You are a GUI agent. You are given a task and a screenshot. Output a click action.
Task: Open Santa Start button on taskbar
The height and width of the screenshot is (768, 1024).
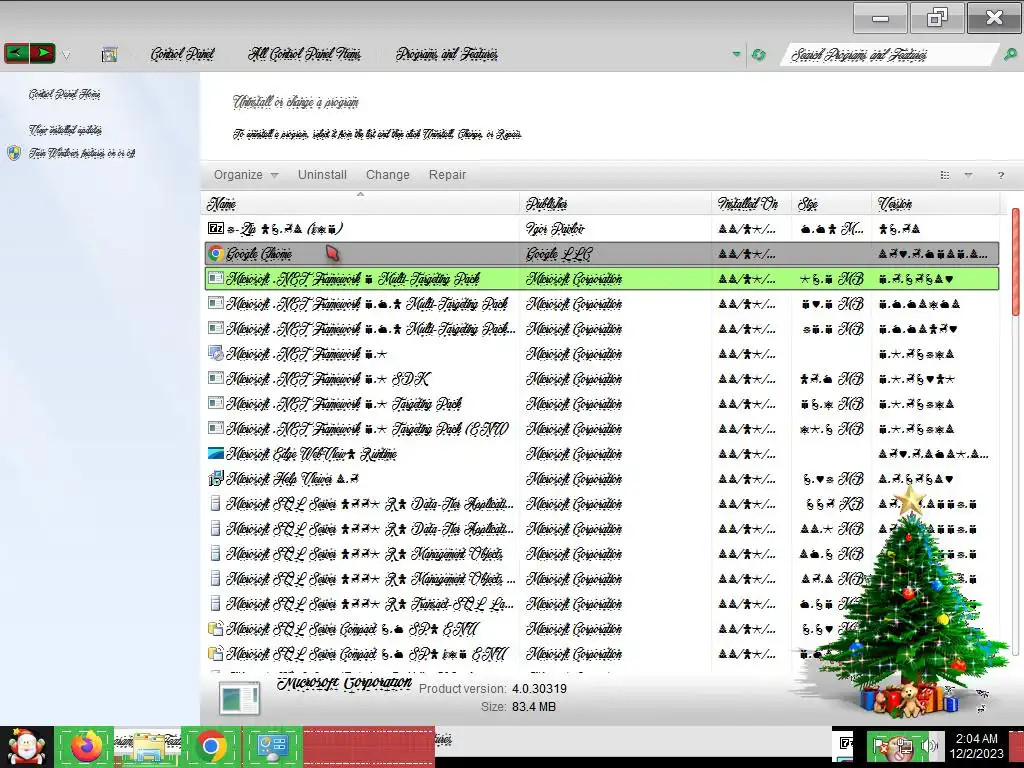(26, 746)
